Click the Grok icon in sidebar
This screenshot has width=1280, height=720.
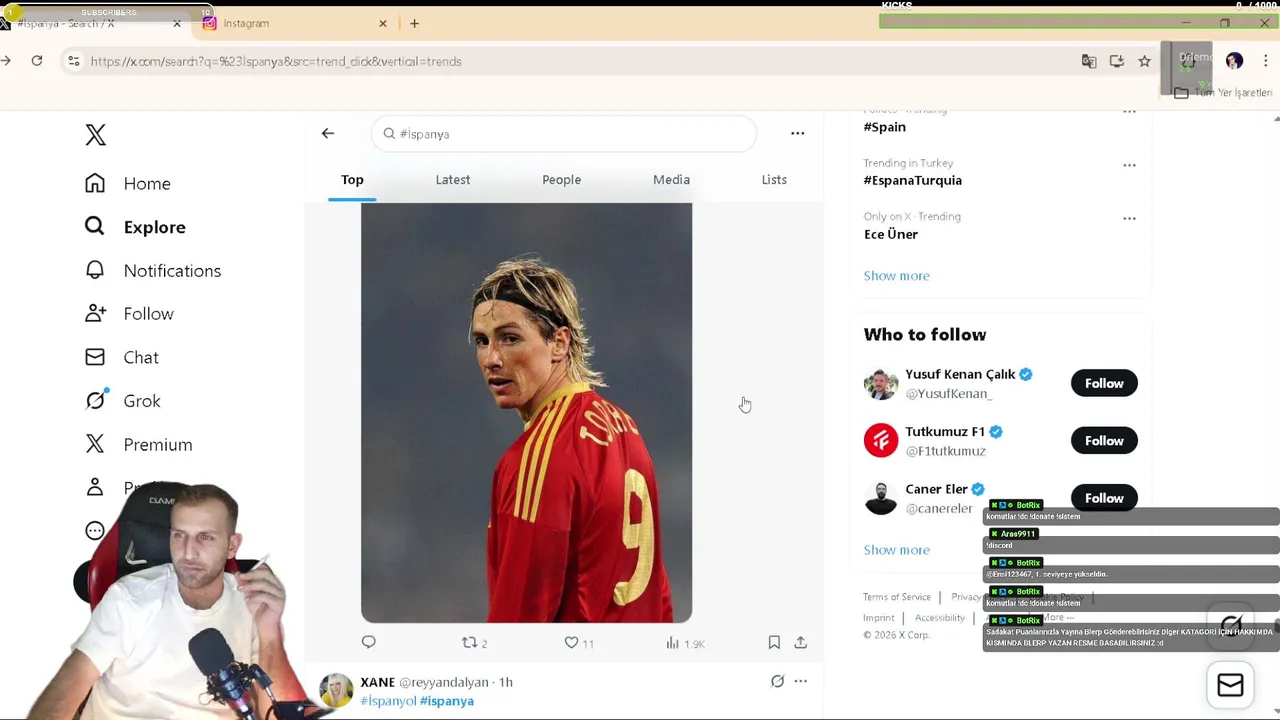[x=95, y=401]
